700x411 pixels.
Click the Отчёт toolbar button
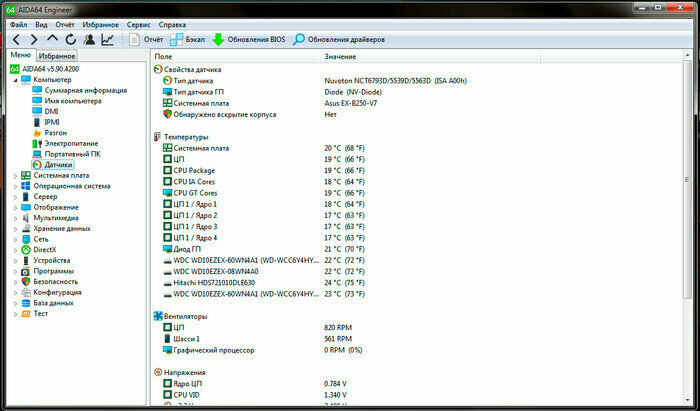146,40
